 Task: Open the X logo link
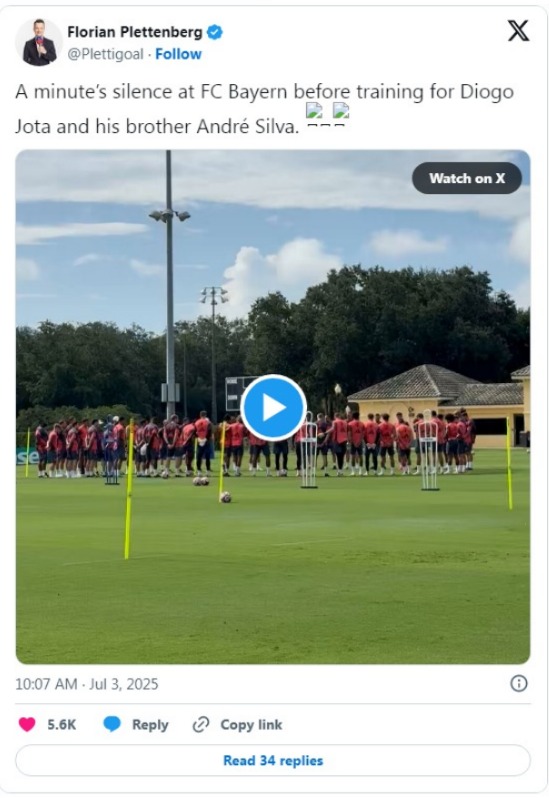(x=518, y=32)
